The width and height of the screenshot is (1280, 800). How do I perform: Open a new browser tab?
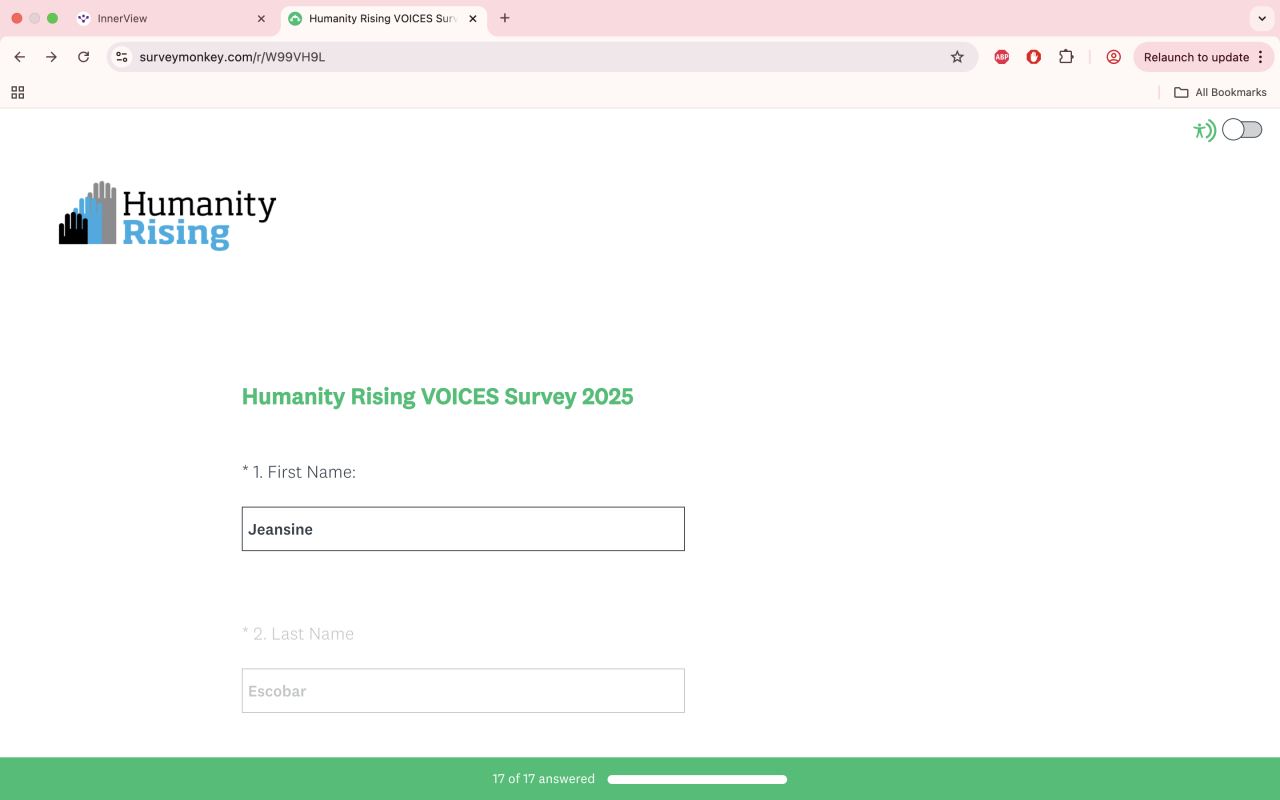click(x=505, y=18)
